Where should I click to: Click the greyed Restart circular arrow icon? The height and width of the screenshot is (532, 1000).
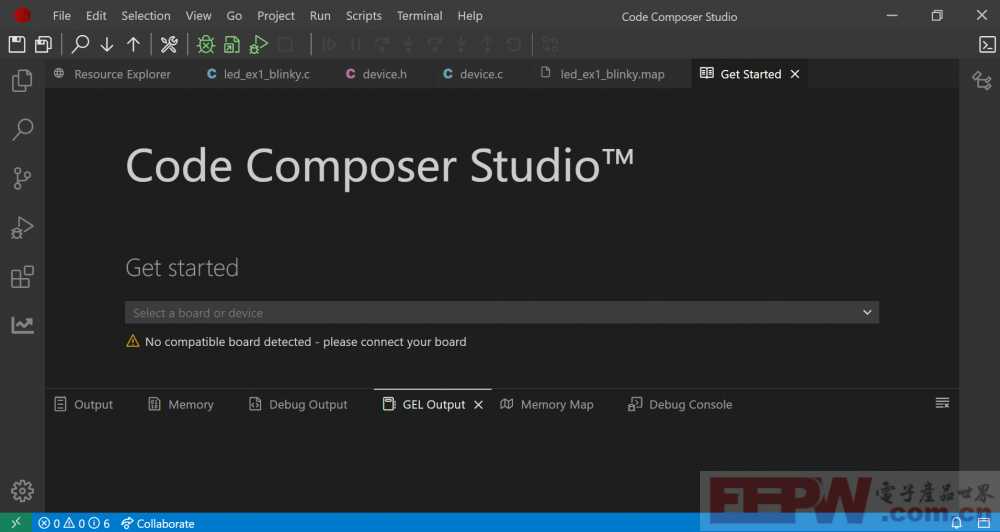click(513, 44)
